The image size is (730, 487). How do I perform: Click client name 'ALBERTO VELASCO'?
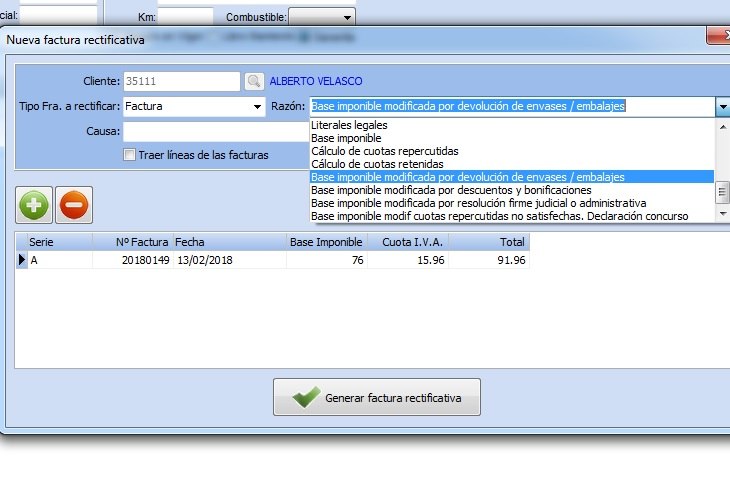point(316,81)
